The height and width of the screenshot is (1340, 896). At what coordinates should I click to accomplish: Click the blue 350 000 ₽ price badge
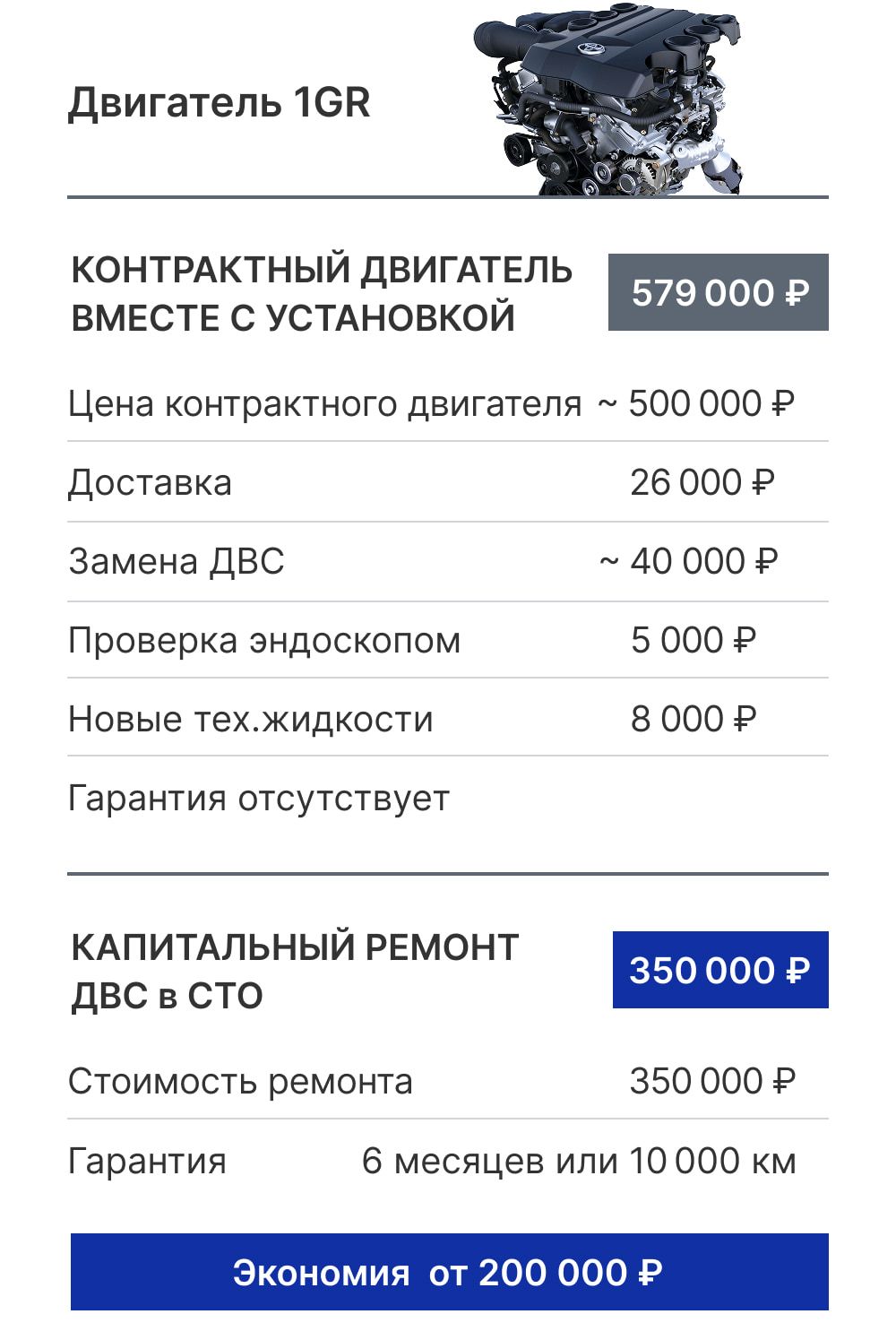coord(720,971)
